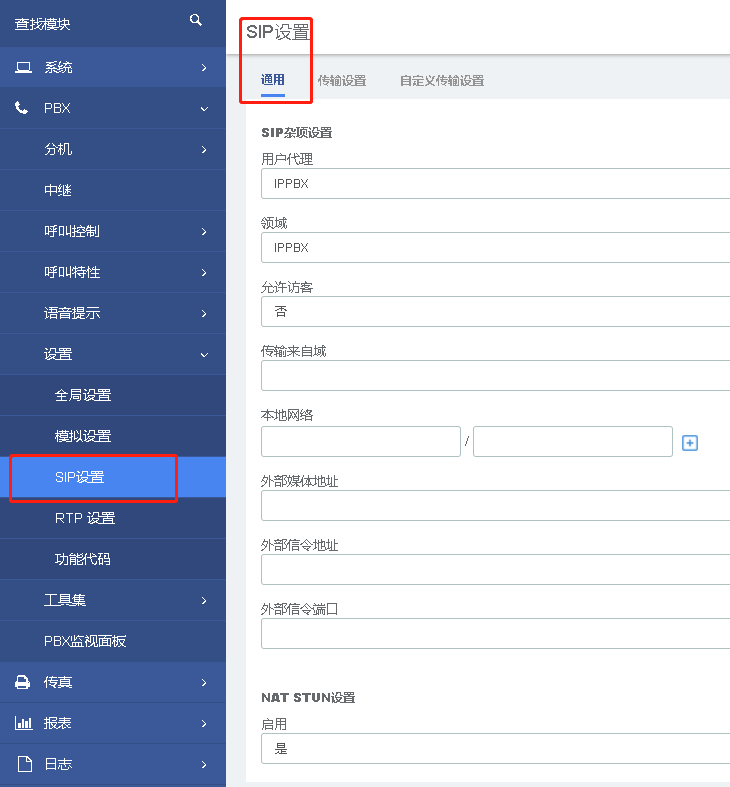Expand the 报表 menu arrow
This screenshot has width=730, height=787.
pyautogui.click(x=204, y=724)
